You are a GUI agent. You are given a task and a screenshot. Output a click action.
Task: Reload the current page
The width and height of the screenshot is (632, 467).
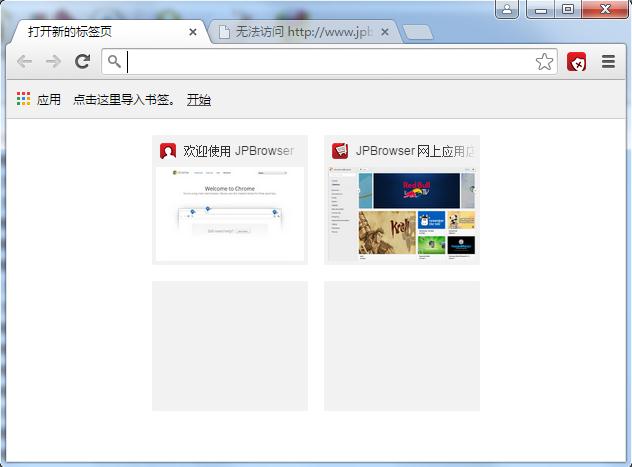point(83,61)
